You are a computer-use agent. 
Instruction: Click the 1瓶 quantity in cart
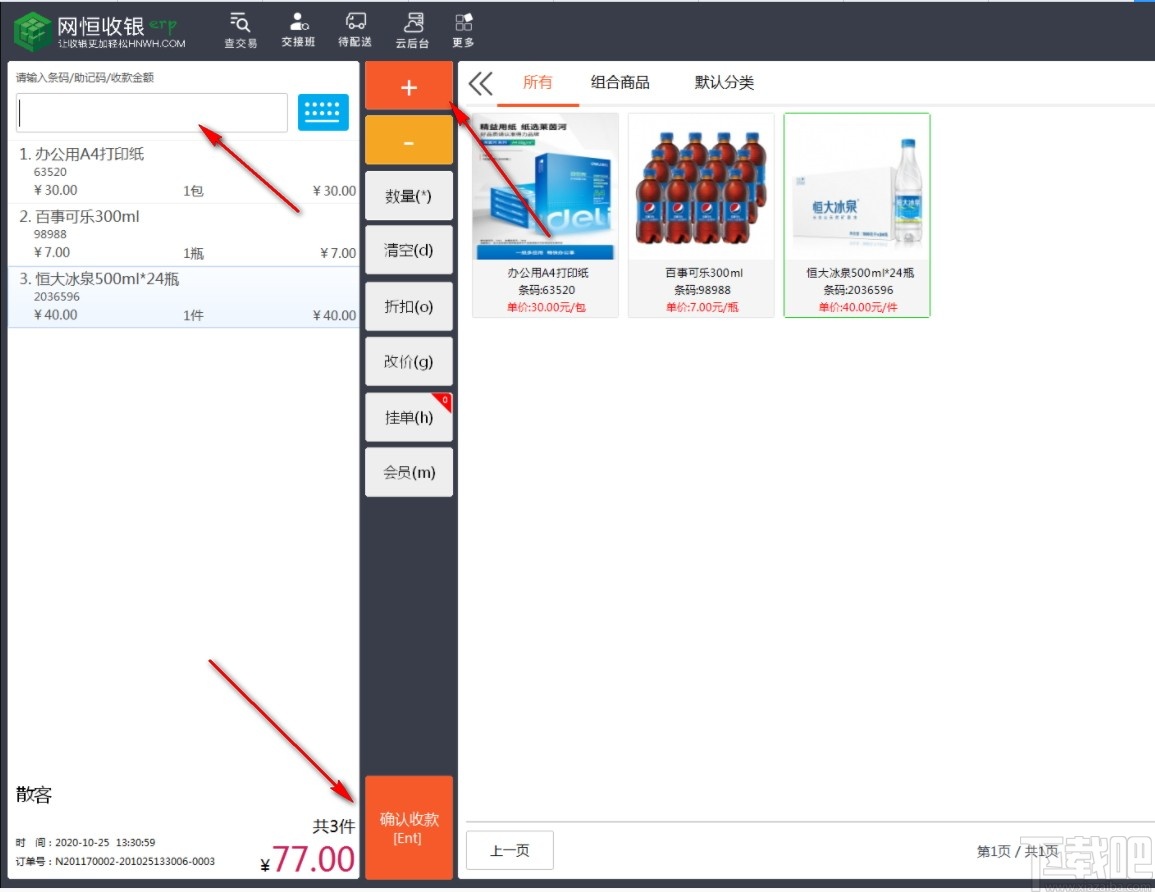pos(193,253)
